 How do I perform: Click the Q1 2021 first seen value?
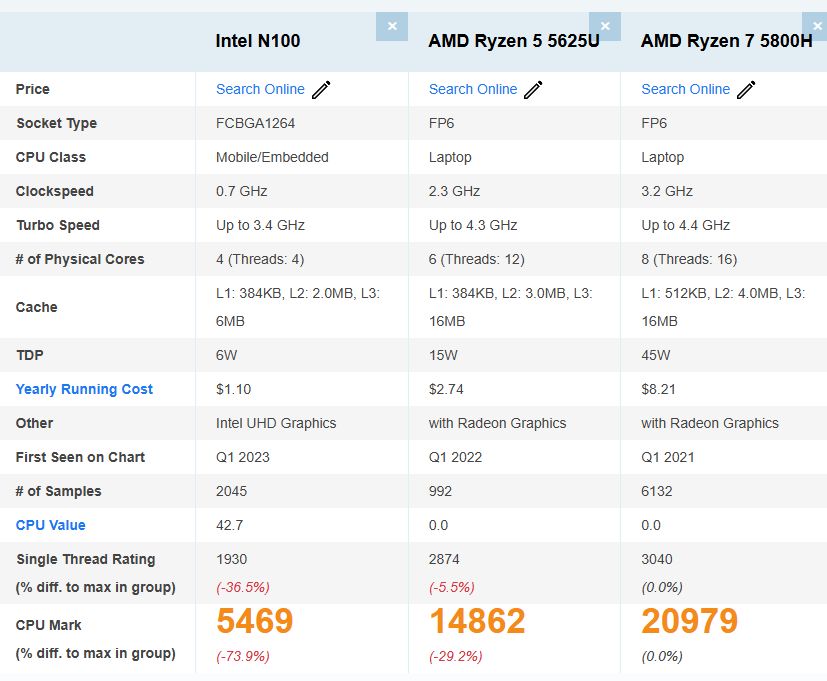668,457
